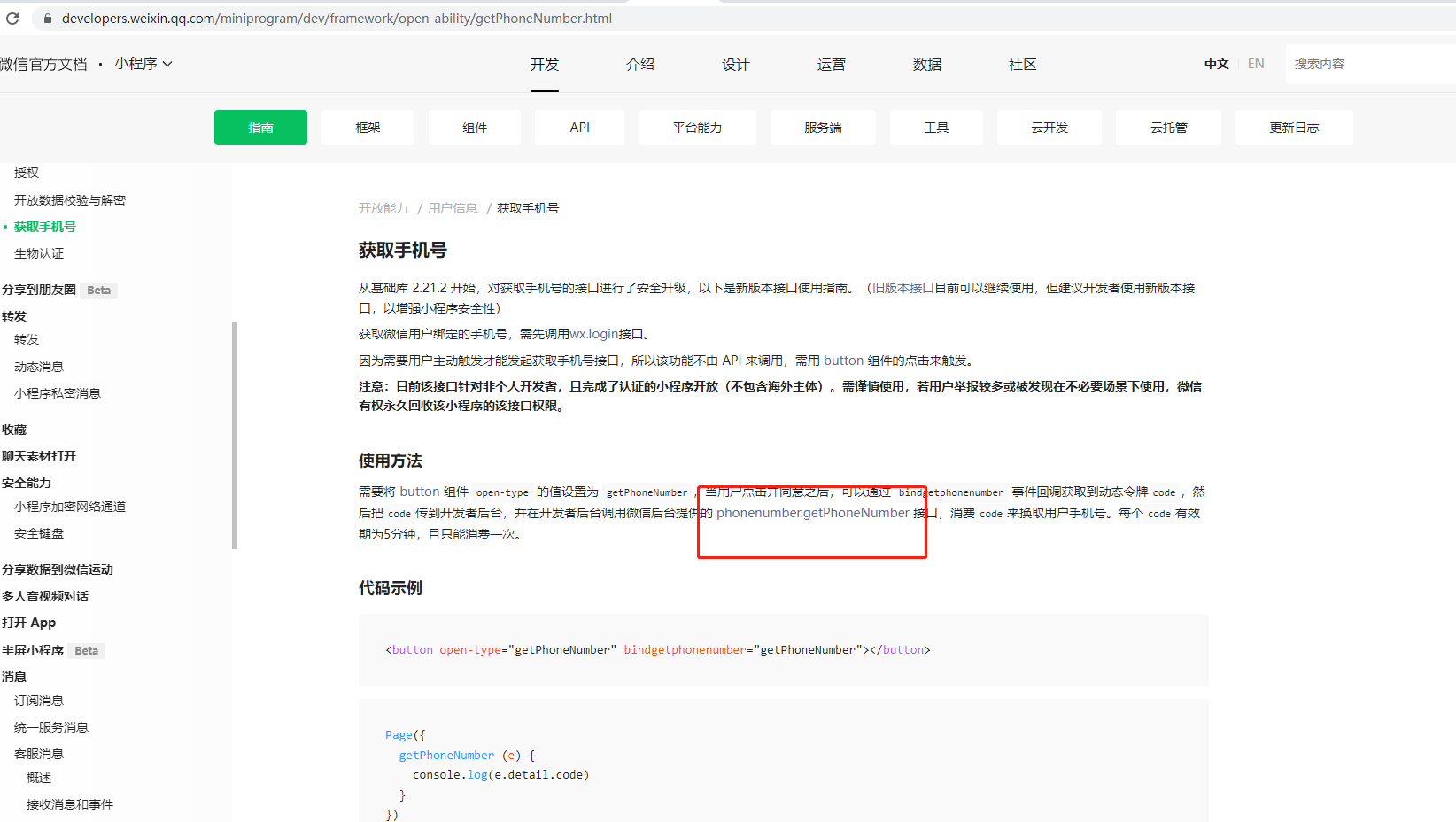Switch to the 开发 top tab
Image resolution: width=1456 pixels, height=822 pixels.
tap(545, 65)
